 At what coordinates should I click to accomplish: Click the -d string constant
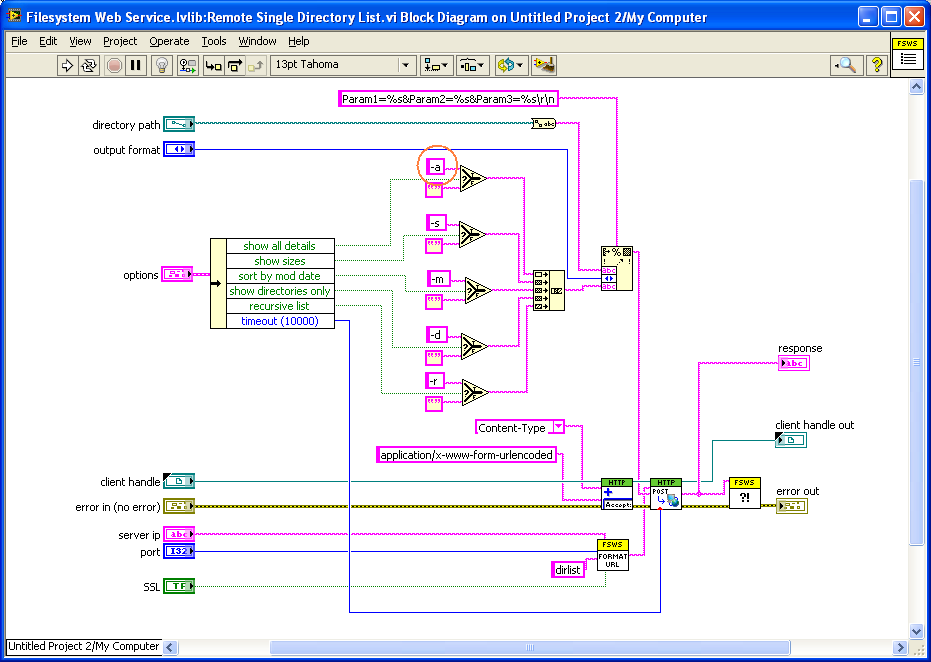click(x=436, y=334)
